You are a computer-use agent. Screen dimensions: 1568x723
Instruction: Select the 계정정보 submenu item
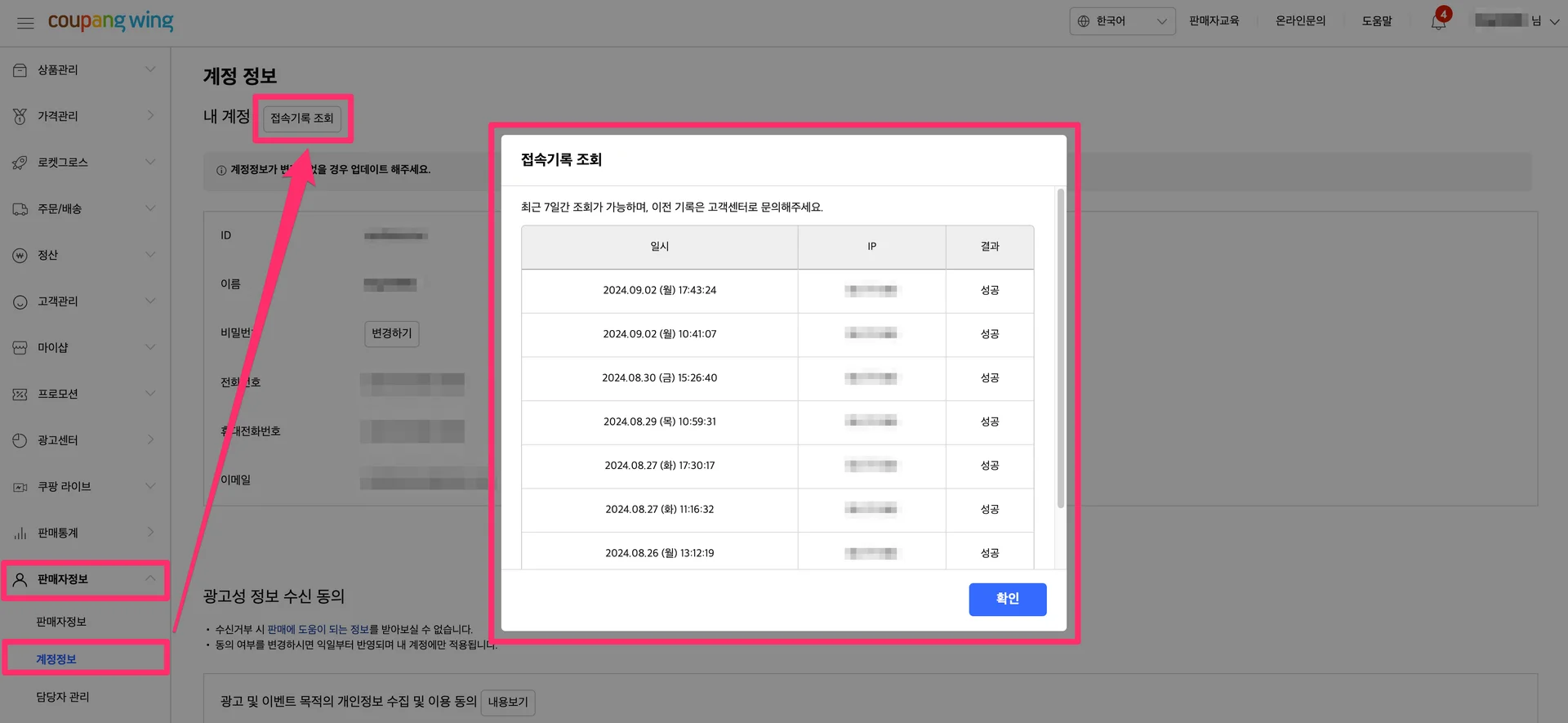(56, 659)
